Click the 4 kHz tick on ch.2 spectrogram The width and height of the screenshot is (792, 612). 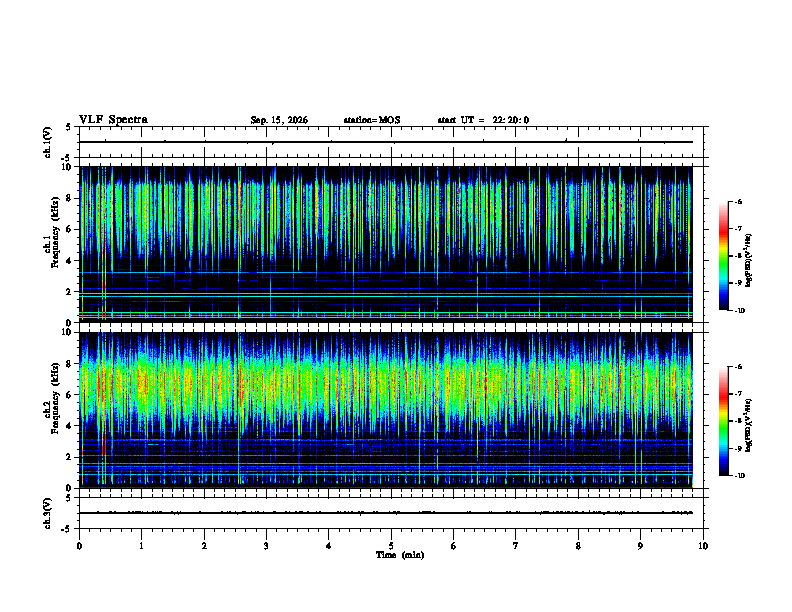(x=69, y=426)
